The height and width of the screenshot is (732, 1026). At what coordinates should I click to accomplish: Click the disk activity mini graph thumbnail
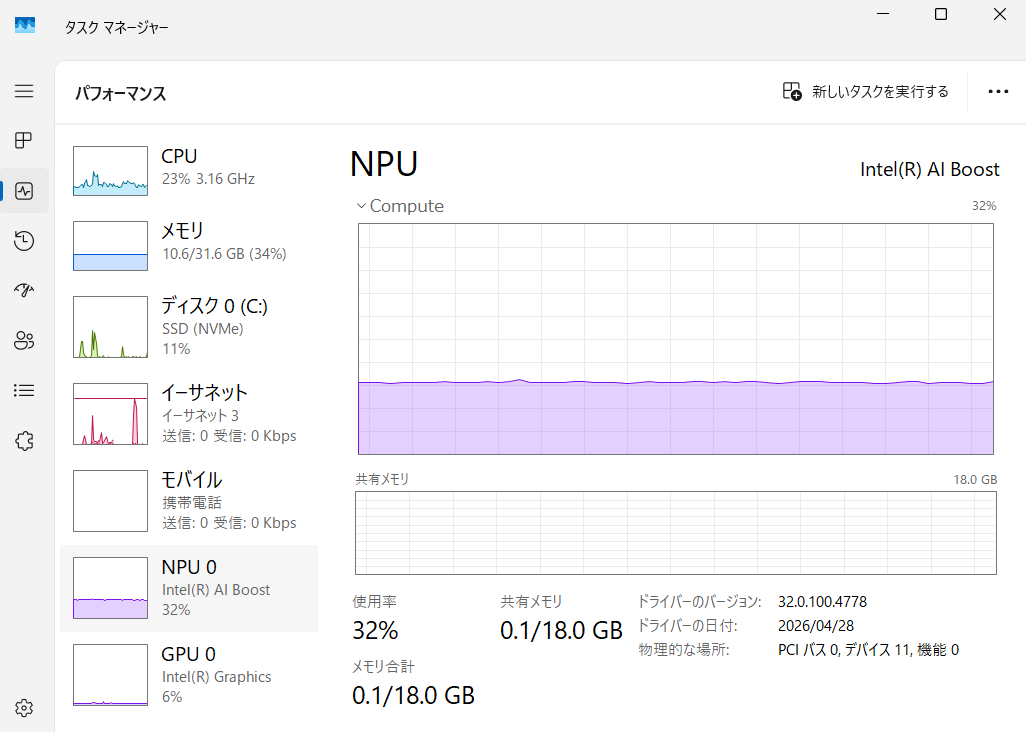[x=111, y=327]
